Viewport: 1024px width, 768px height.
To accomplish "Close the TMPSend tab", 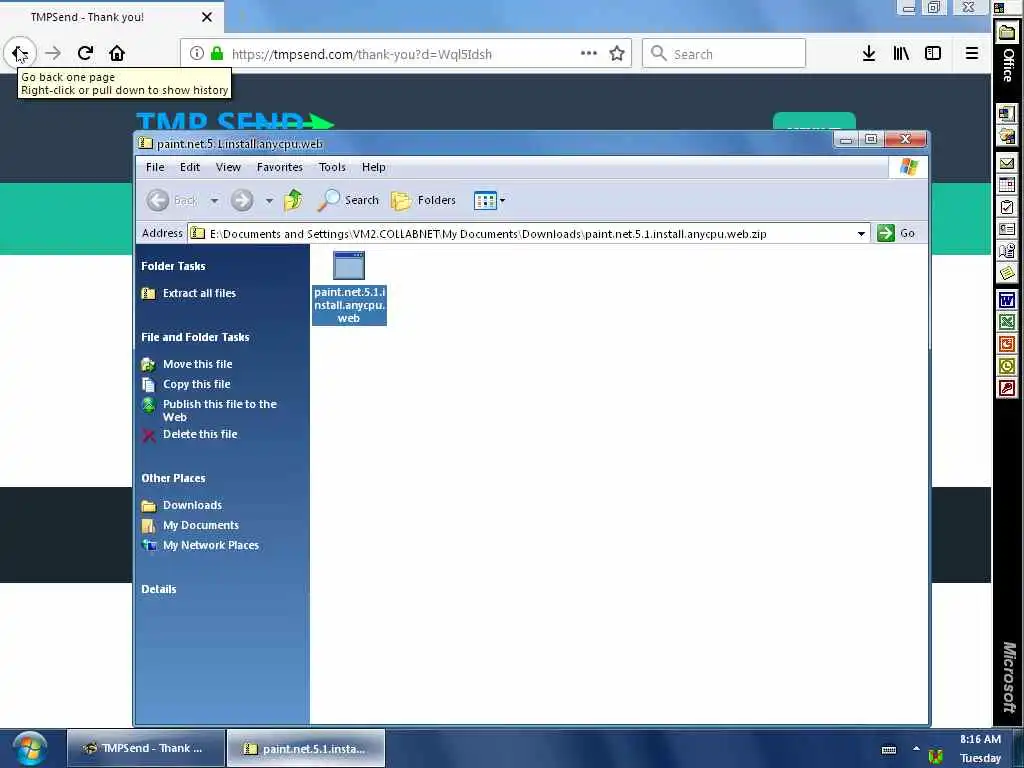I will tap(207, 17).
